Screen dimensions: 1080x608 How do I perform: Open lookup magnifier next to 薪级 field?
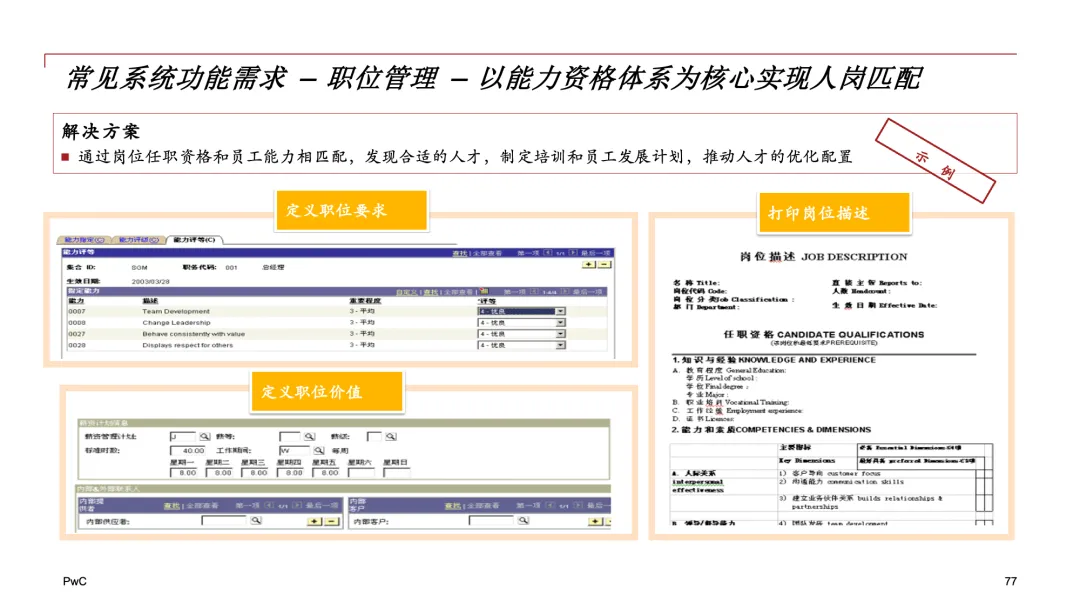point(391,437)
